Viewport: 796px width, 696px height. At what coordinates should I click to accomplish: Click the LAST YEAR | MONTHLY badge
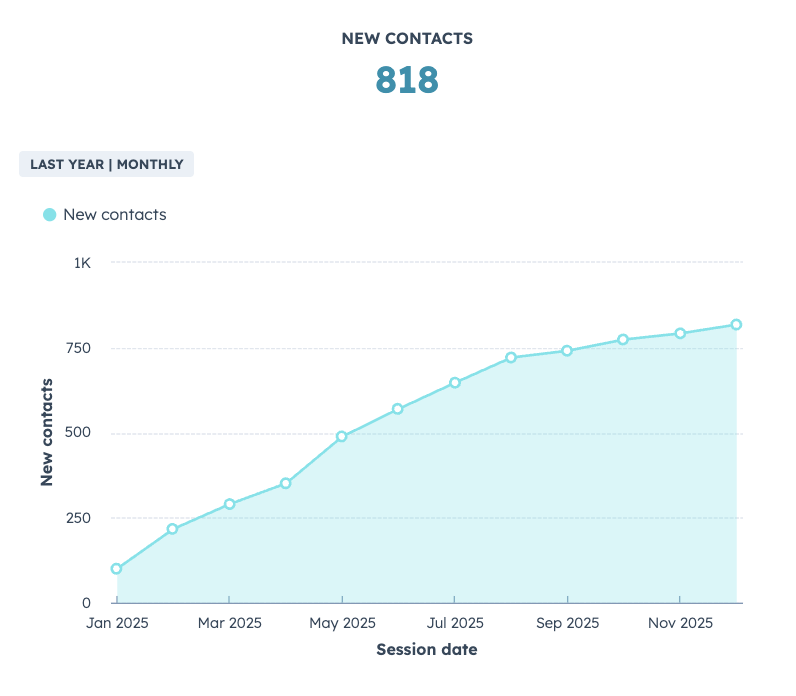(106, 164)
